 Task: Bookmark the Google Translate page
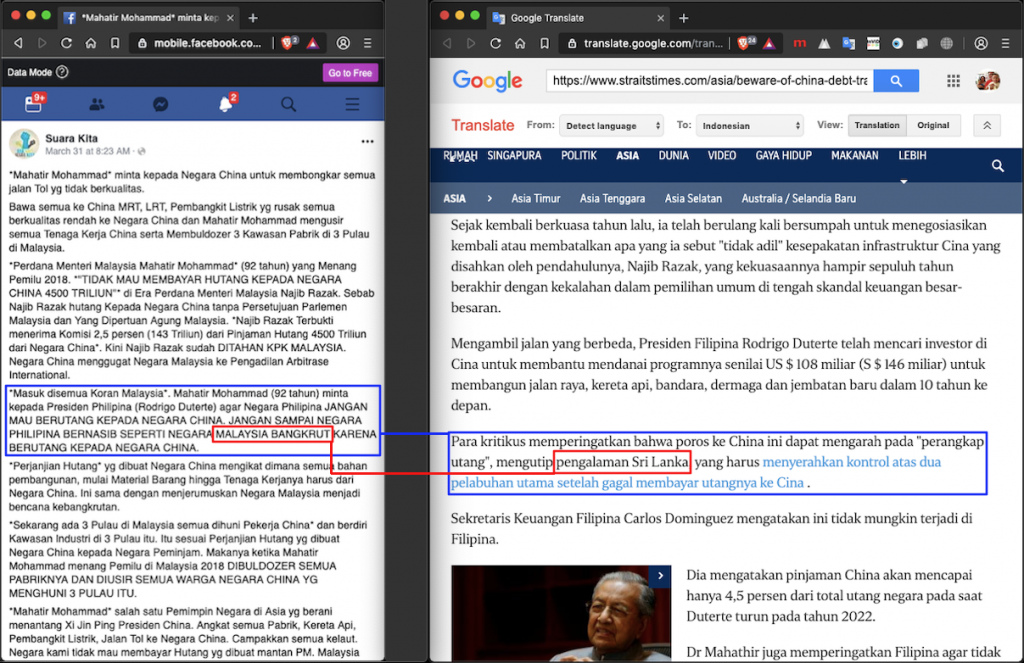(545, 43)
